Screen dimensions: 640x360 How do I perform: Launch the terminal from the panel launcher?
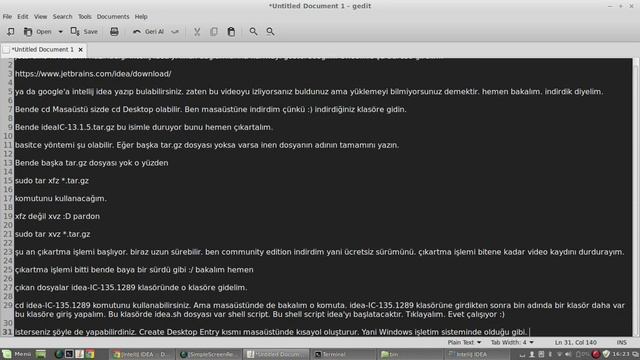[x=69, y=354]
